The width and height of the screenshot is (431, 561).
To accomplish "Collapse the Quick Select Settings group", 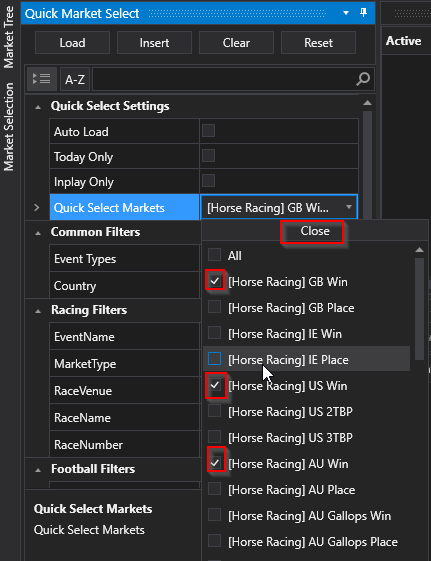I will [38, 107].
